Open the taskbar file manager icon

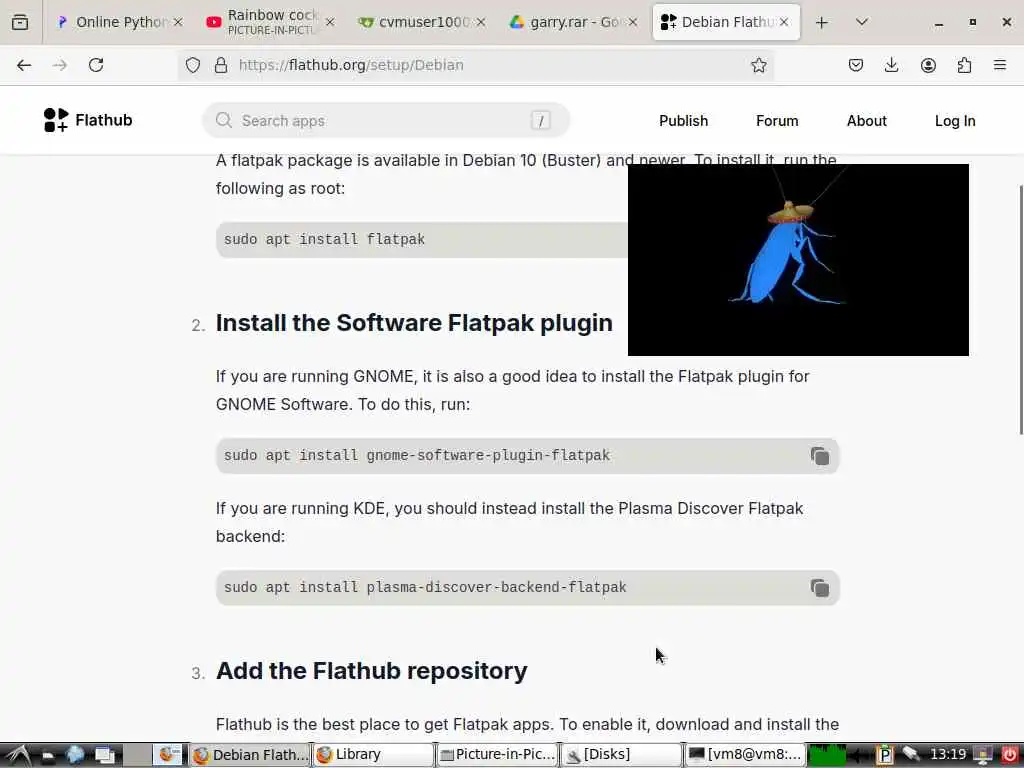click(48, 756)
